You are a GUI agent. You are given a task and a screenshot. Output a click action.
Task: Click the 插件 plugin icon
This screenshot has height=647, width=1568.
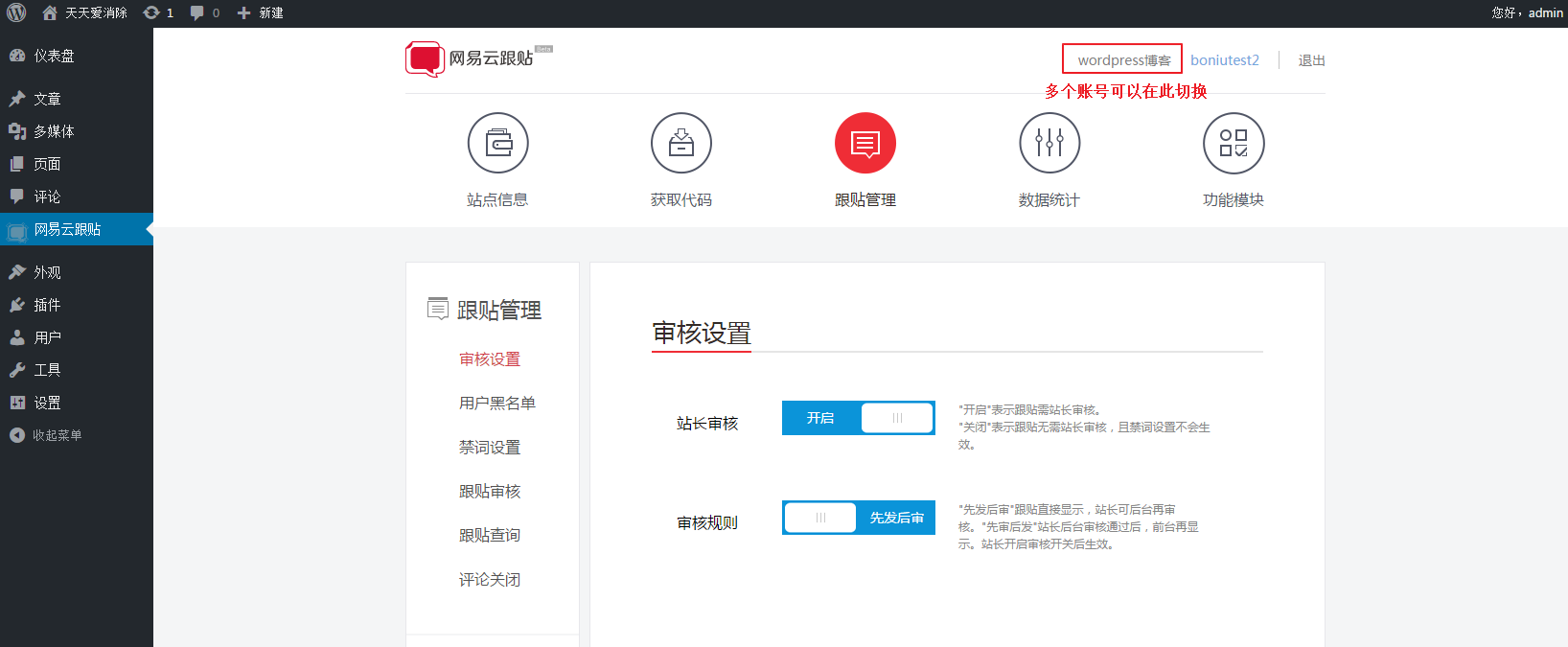tap(17, 305)
